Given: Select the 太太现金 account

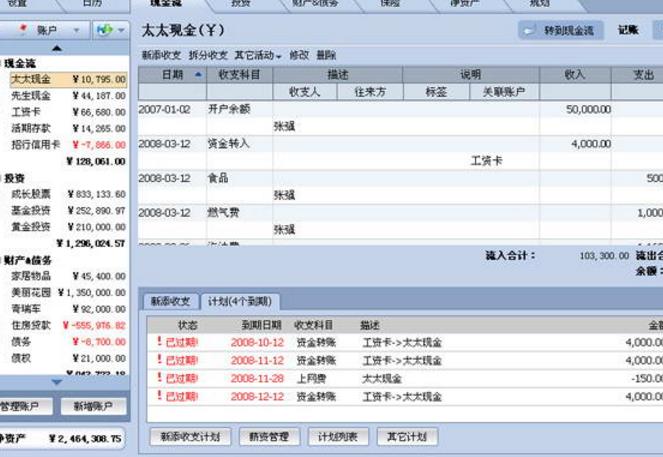Looking at the screenshot, I should click(x=68, y=79).
